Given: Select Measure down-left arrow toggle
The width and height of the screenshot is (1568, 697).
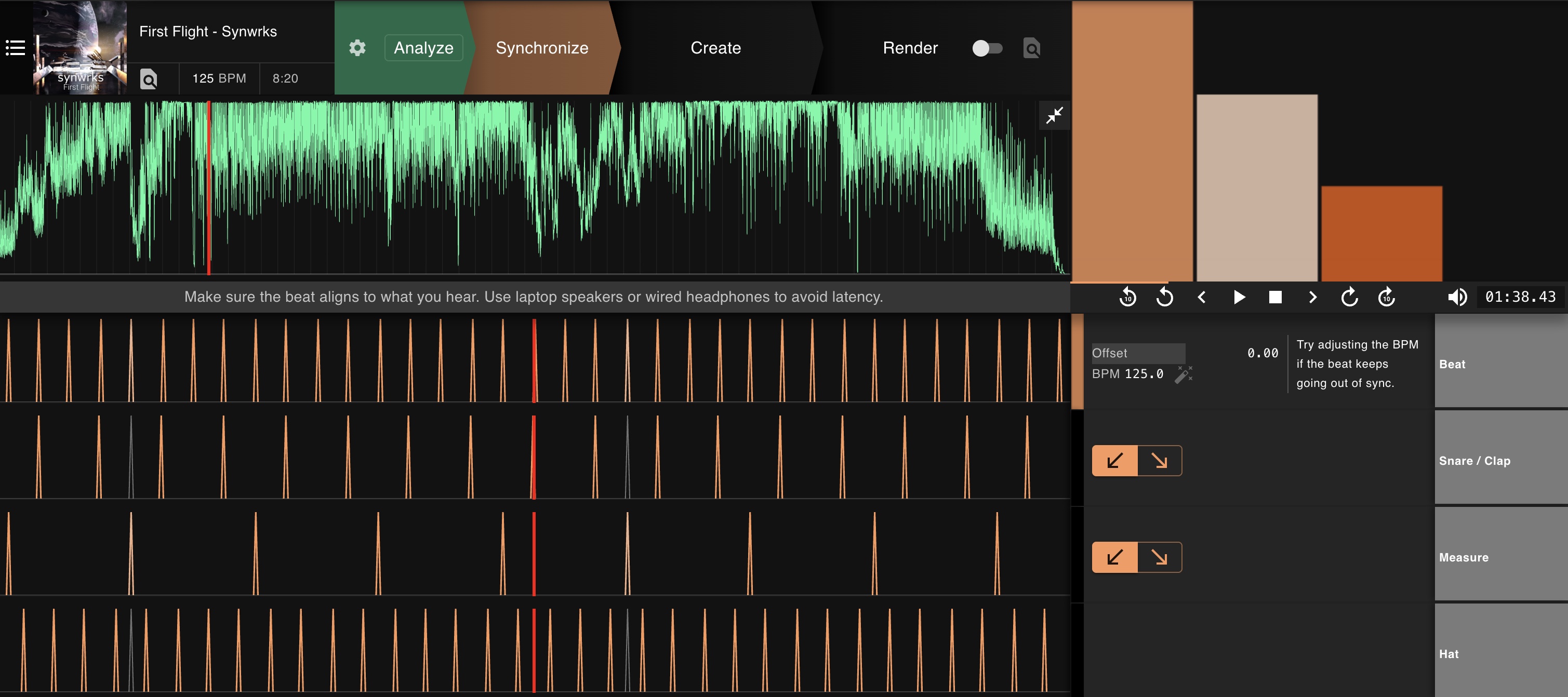Looking at the screenshot, I should 1114,557.
